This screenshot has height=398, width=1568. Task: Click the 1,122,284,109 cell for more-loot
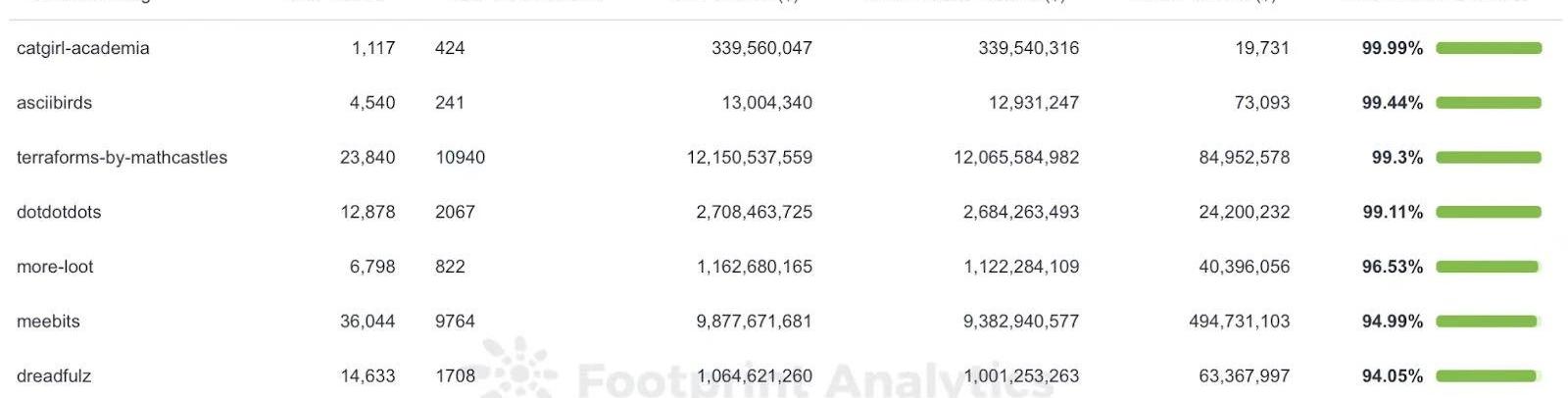click(1020, 267)
